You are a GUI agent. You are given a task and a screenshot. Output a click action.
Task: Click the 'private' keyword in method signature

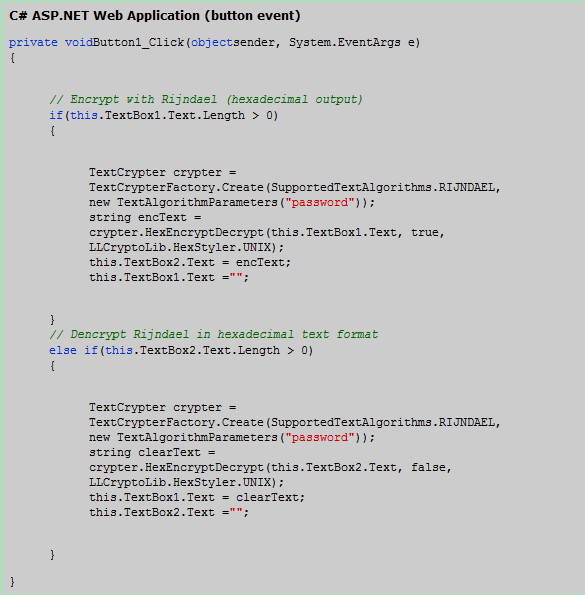pyautogui.click(x=33, y=42)
